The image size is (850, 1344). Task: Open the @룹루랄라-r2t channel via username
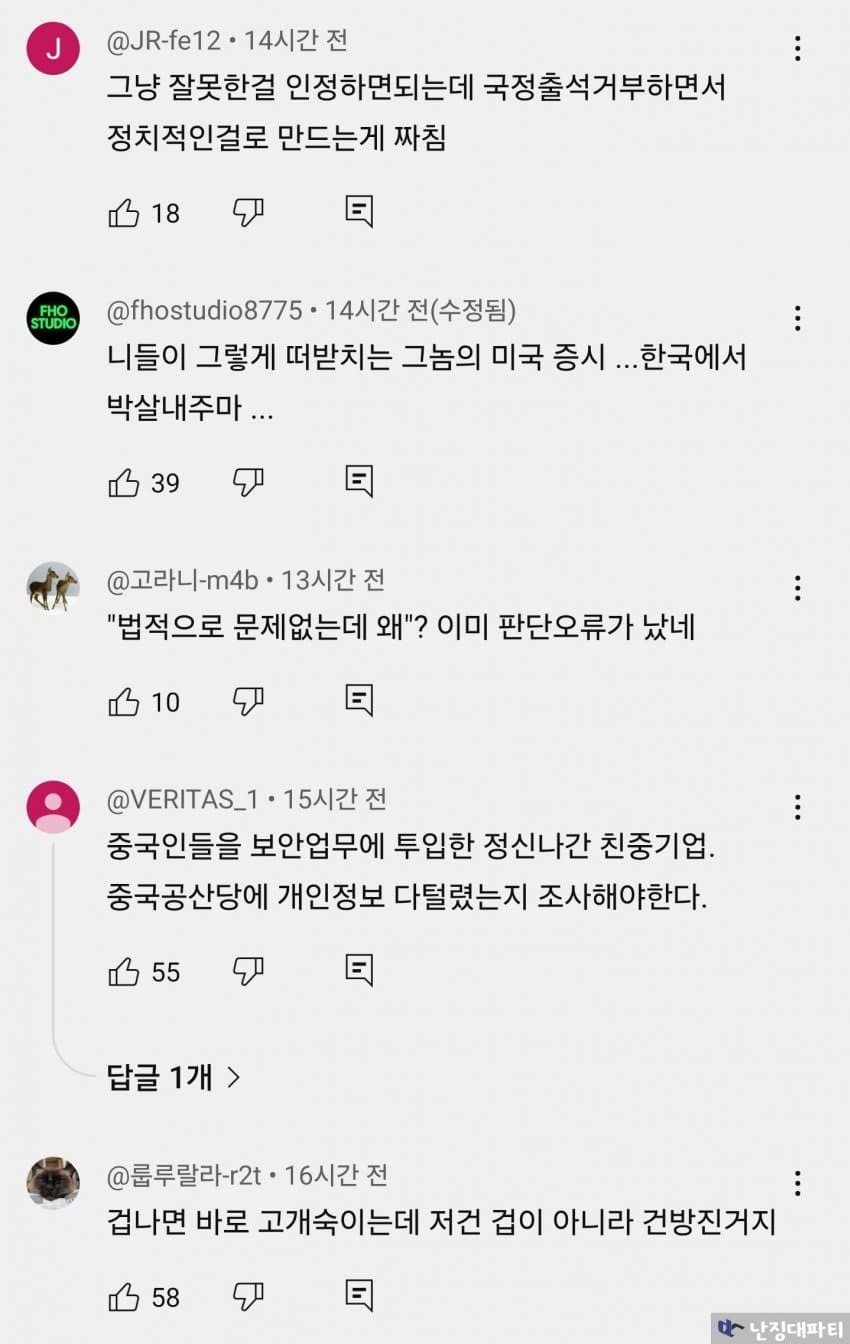(184, 1175)
